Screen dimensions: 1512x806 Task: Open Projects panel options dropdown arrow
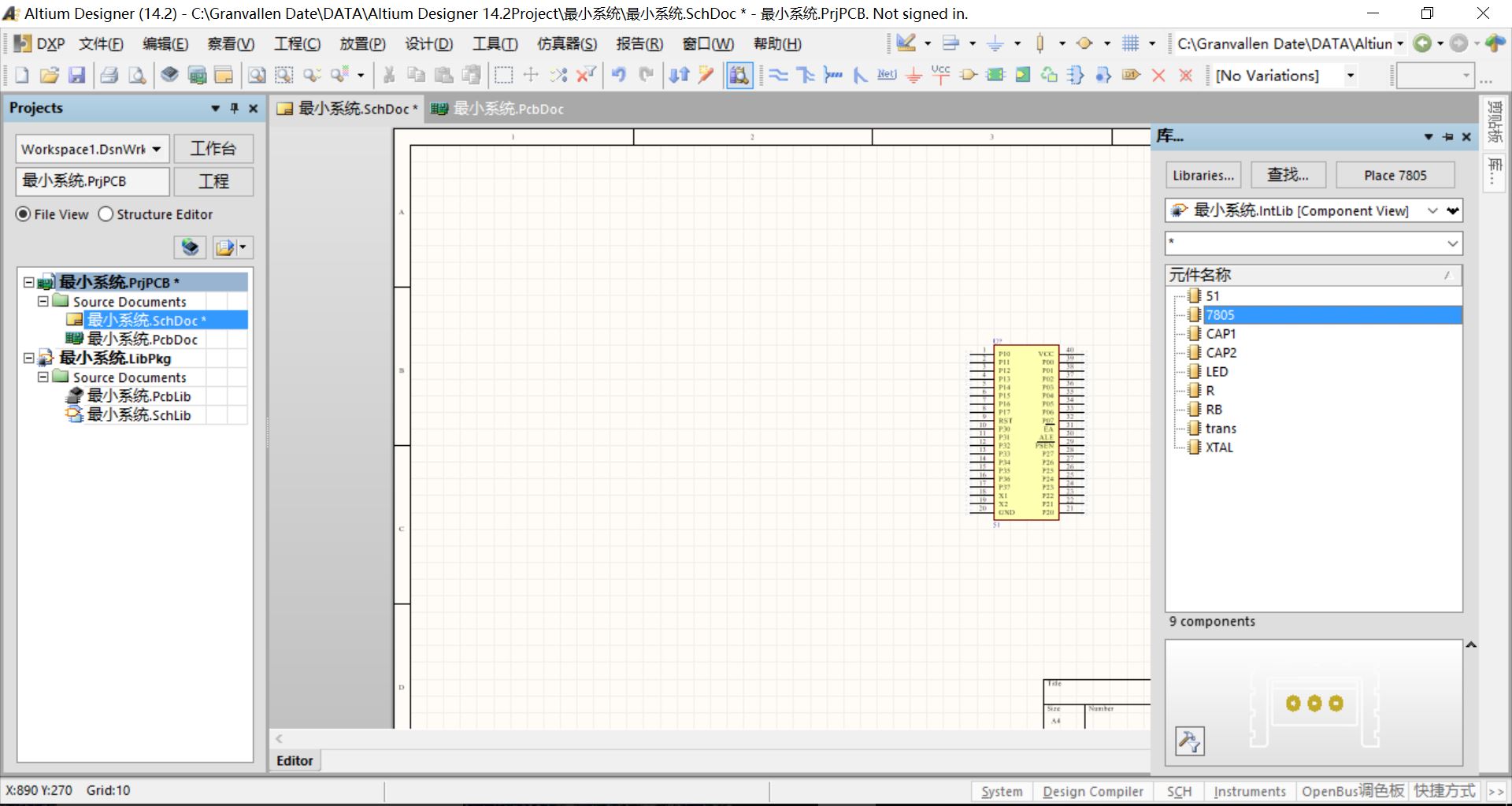pyautogui.click(x=215, y=109)
